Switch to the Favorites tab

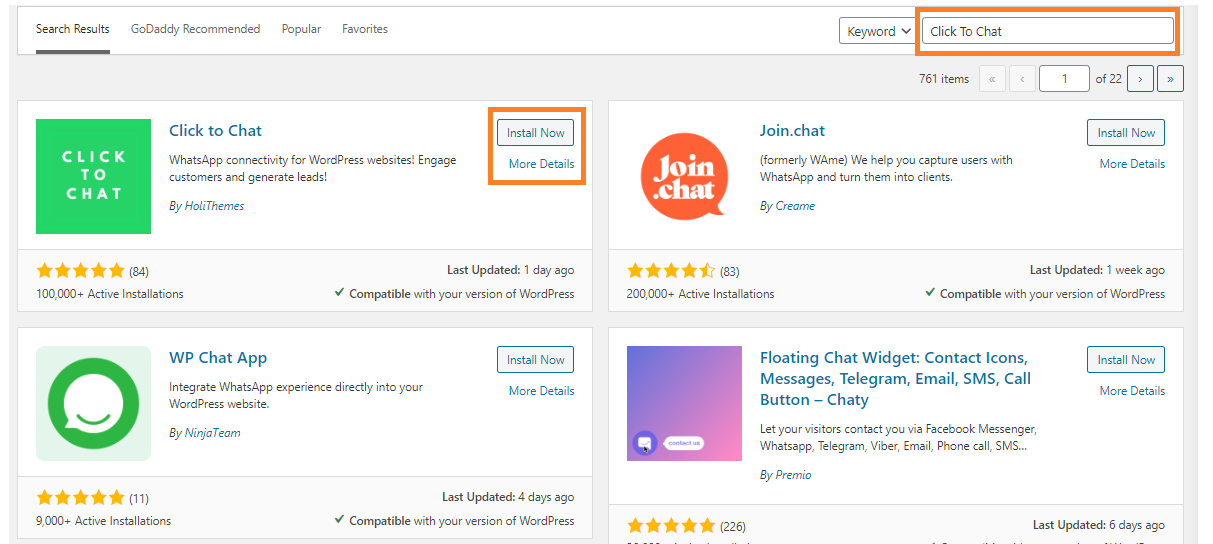(365, 29)
